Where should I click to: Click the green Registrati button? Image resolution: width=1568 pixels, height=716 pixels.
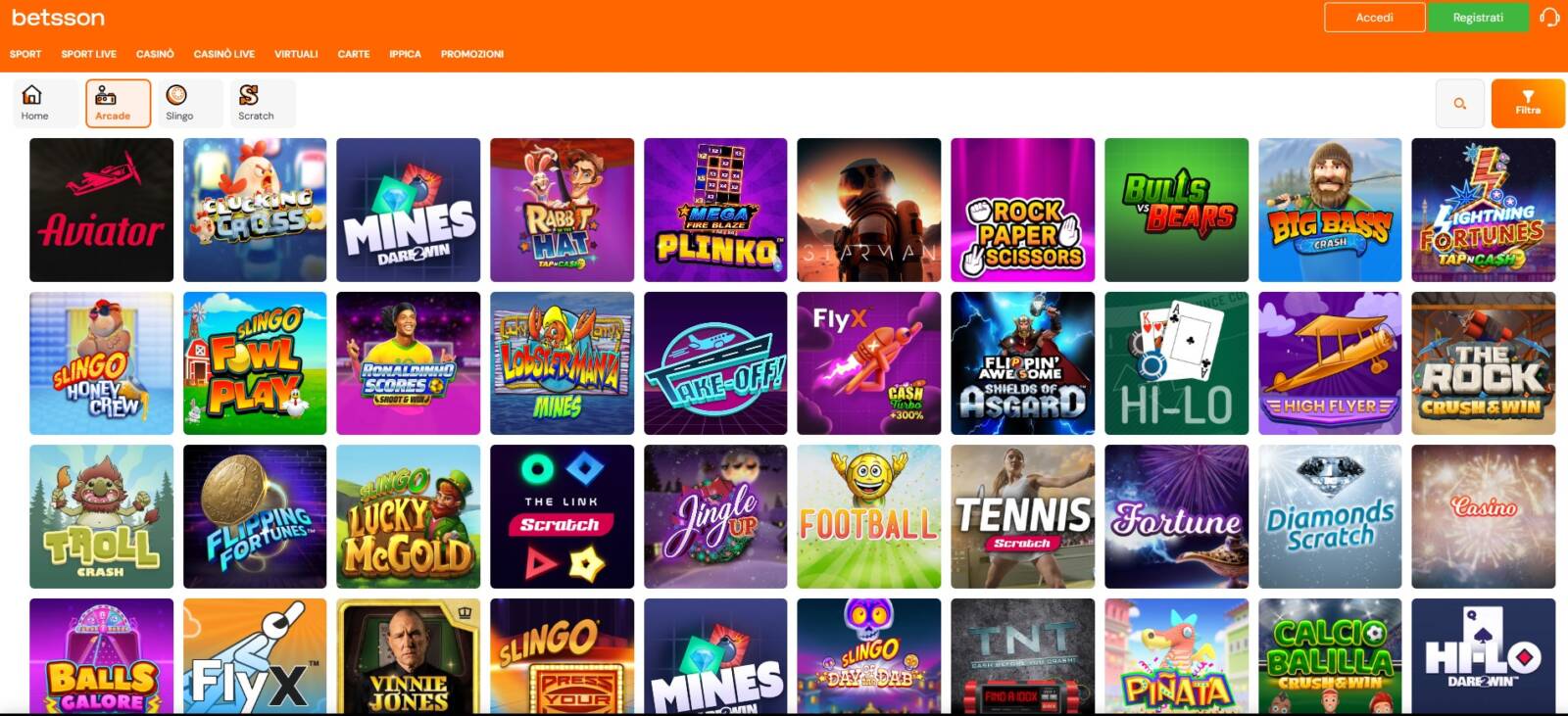pyautogui.click(x=1478, y=18)
